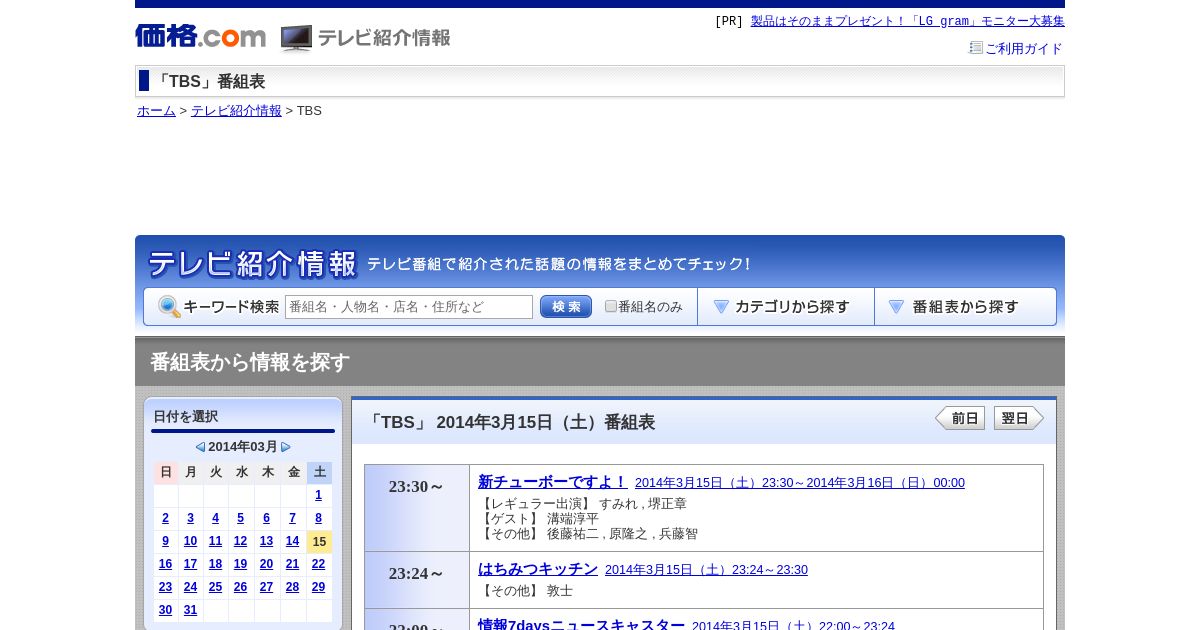
Task: Select March 8 in the calendar
Action: [319, 518]
